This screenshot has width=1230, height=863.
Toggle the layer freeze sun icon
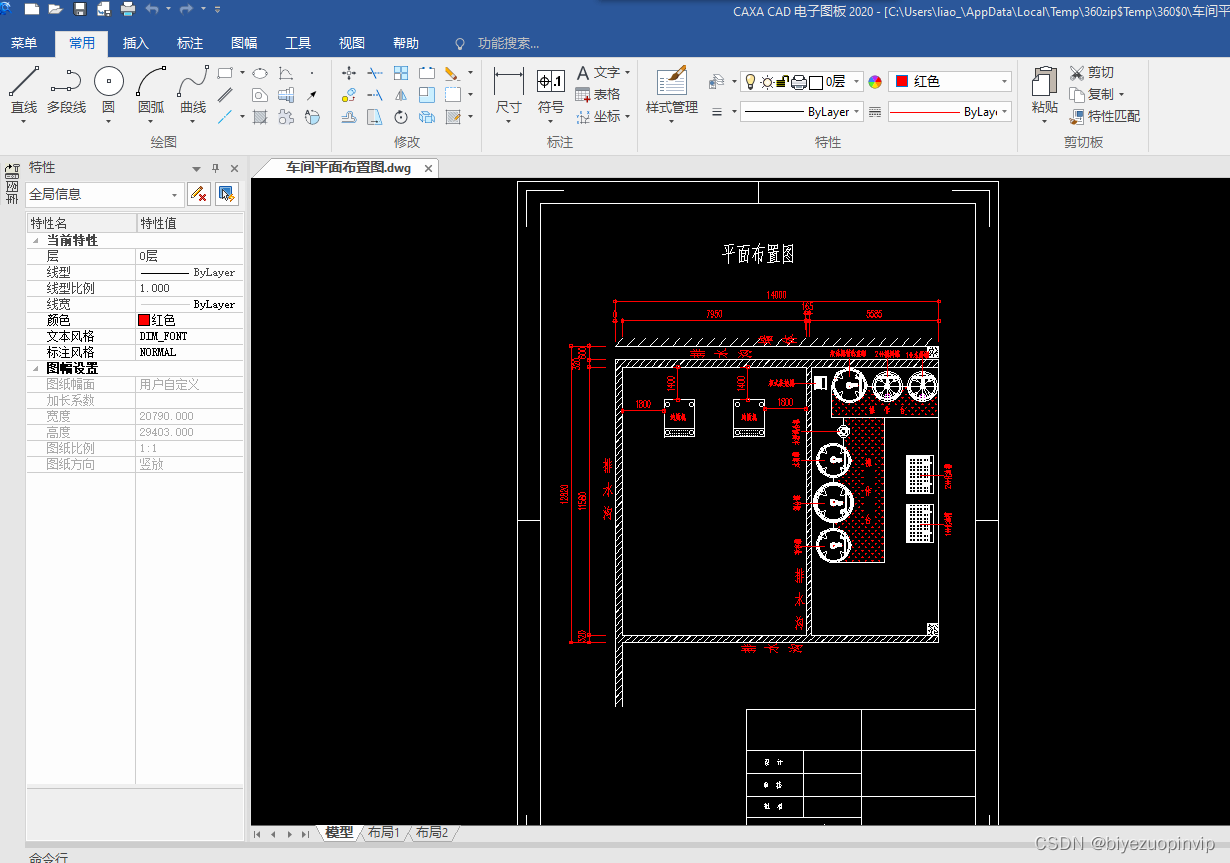point(767,82)
